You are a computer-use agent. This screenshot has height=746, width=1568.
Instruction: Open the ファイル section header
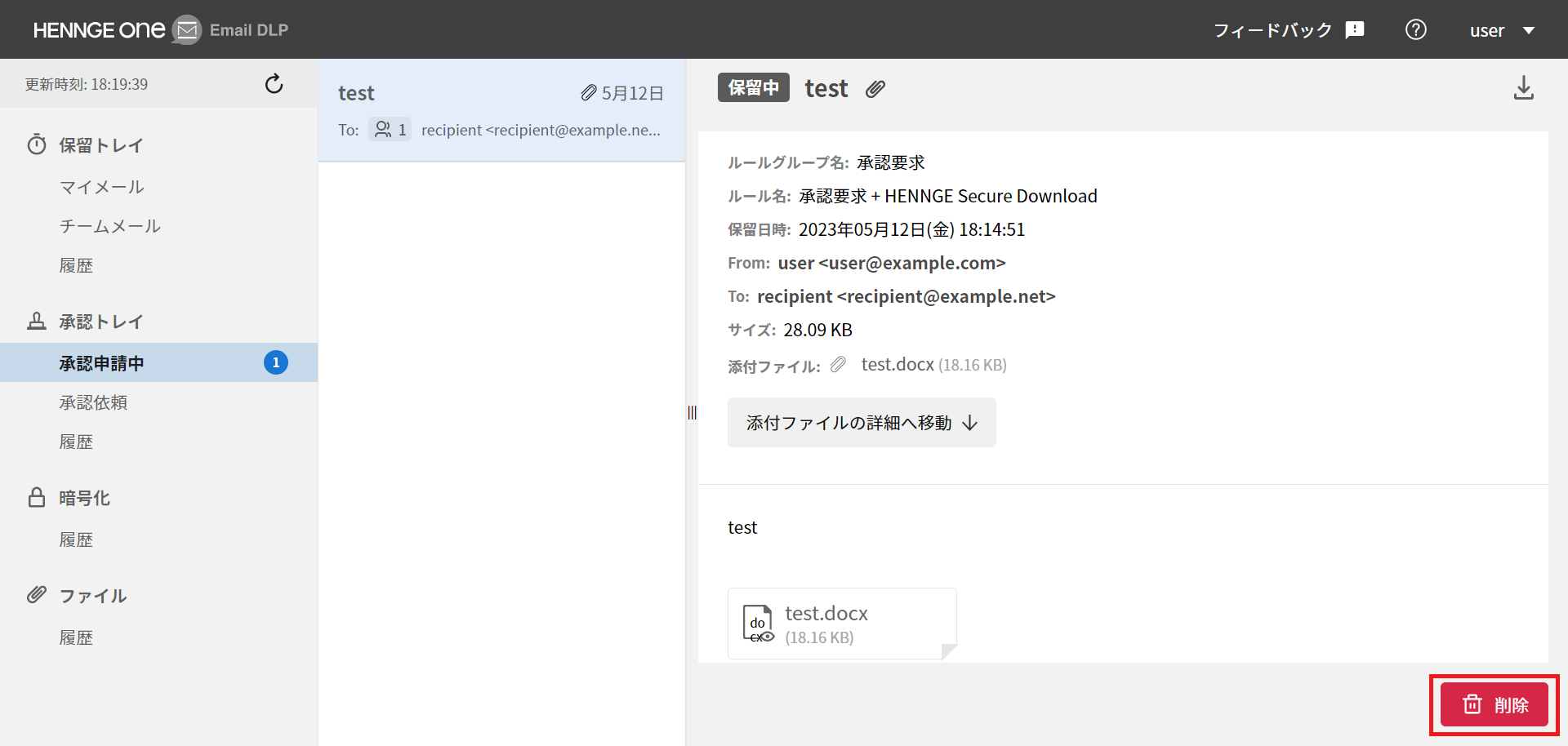tap(93, 596)
